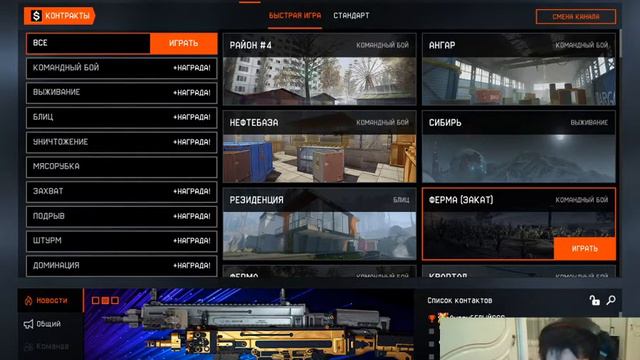Open the Общий chat tab

pyautogui.click(x=51, y=324)
